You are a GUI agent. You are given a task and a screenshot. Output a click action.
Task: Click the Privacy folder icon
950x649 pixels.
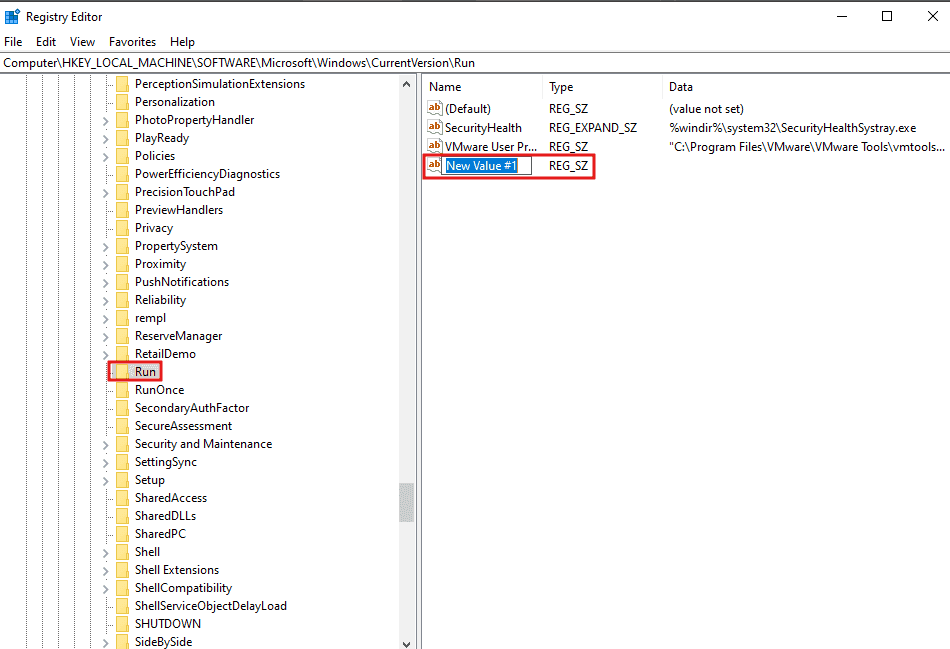[x=122, y=228]
